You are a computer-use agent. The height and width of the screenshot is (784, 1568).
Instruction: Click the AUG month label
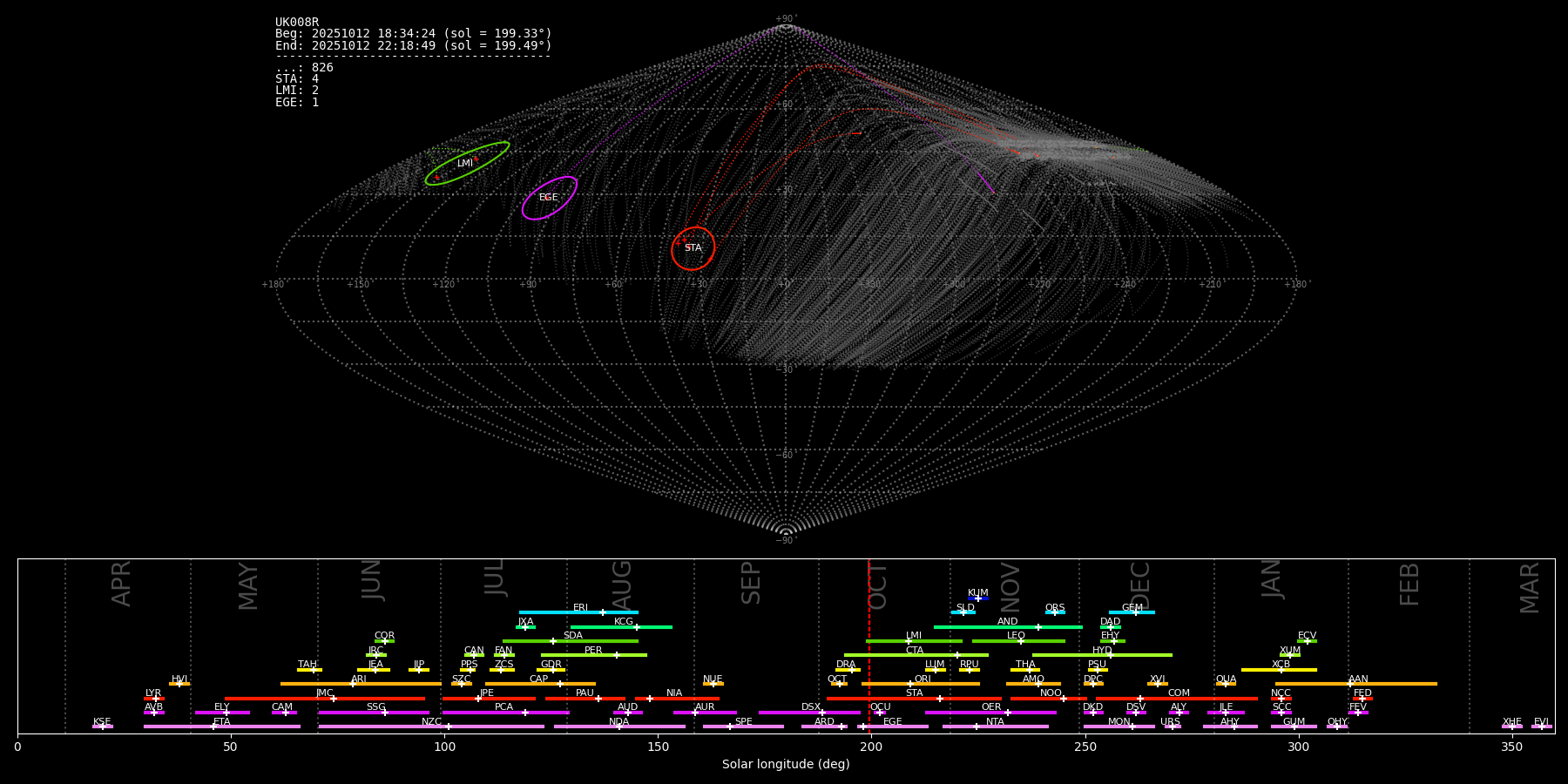pos(622,585)
